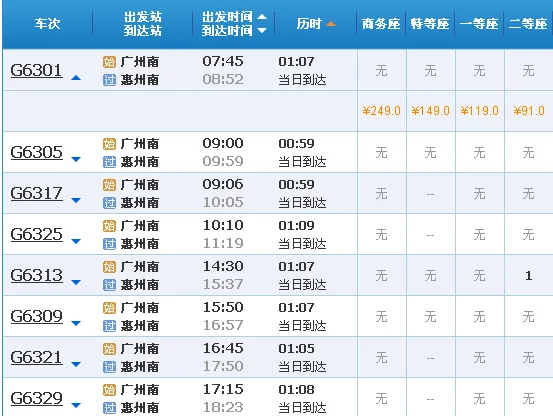The image size is (553, 416).
Task: Select the ¥149.0 特等座 price
Action: pos(430,111)
